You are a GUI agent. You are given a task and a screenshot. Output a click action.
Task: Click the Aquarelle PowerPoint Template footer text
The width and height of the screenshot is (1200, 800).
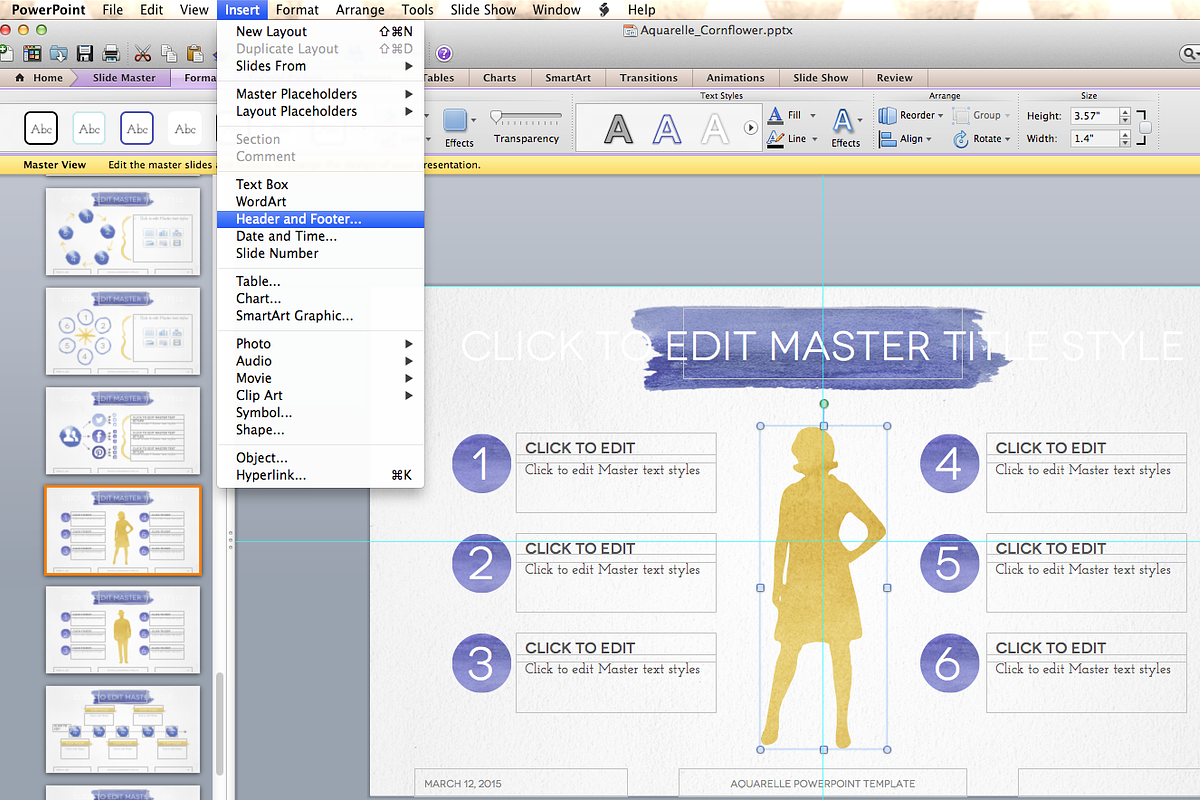[823, 784]
